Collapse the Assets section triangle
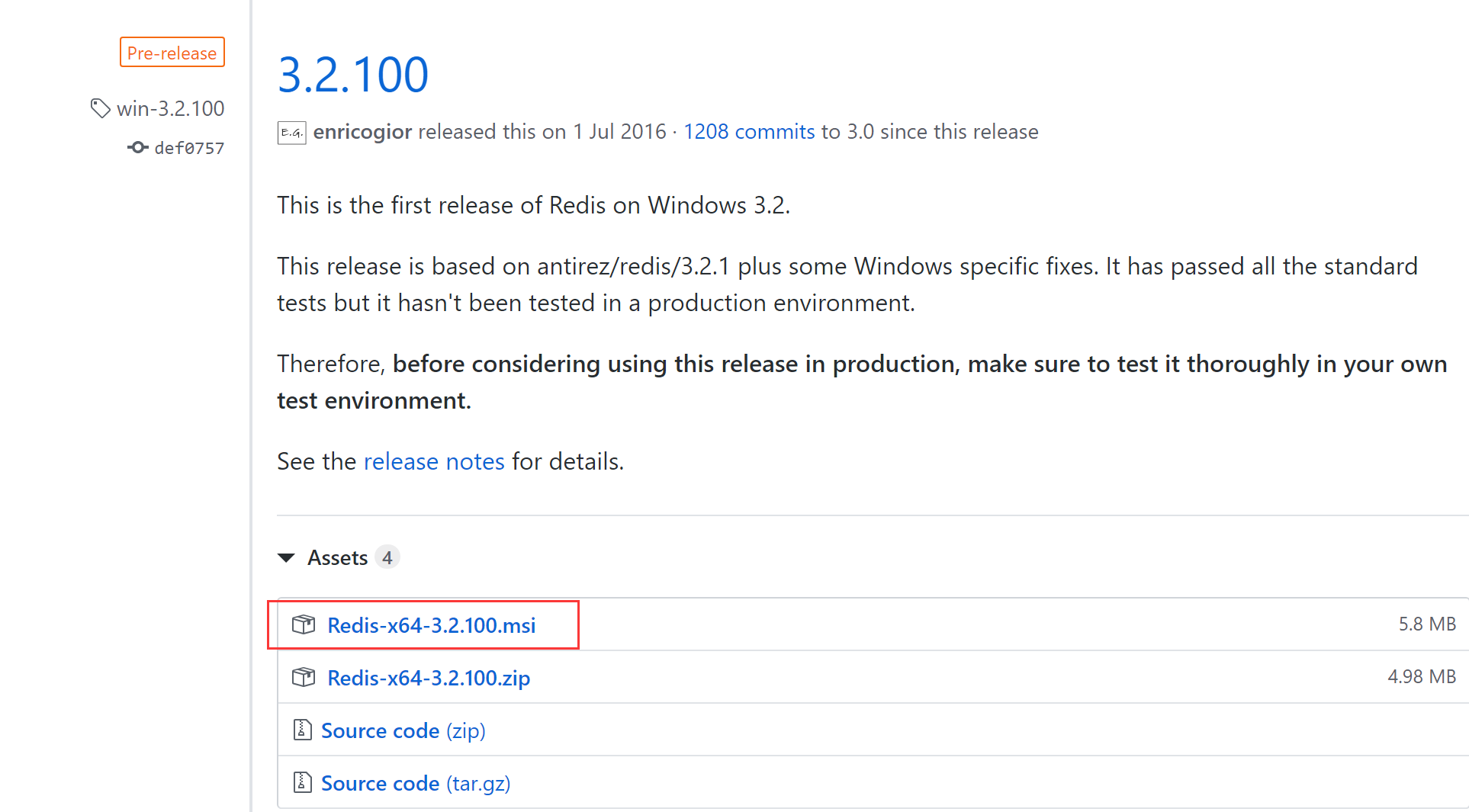This screenshot has height=812, width=1469. (286, 558)
